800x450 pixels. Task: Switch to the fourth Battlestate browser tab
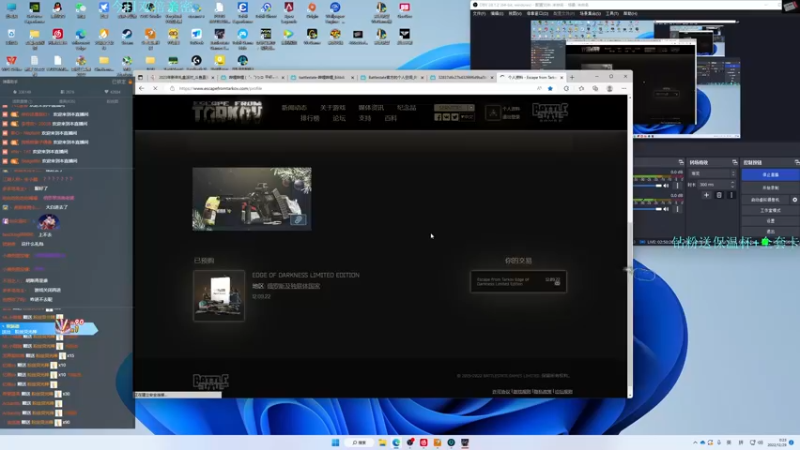point(391,78)
